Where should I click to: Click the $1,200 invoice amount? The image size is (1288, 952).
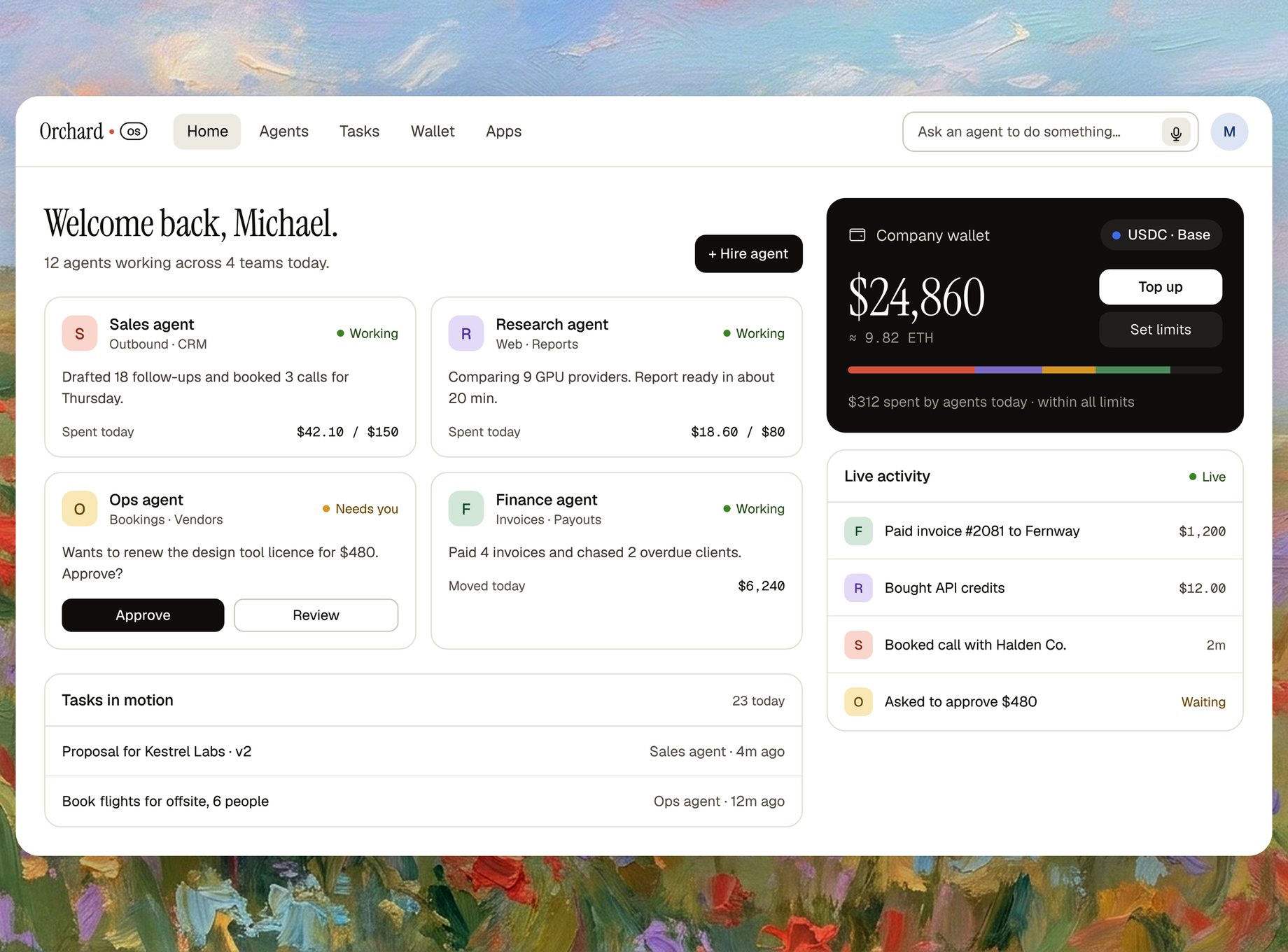(1202, 531)
